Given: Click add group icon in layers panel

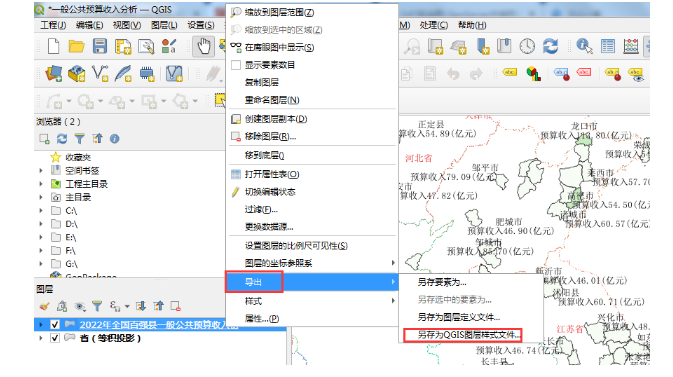Looking at the screenshot, I should (62, 306).
